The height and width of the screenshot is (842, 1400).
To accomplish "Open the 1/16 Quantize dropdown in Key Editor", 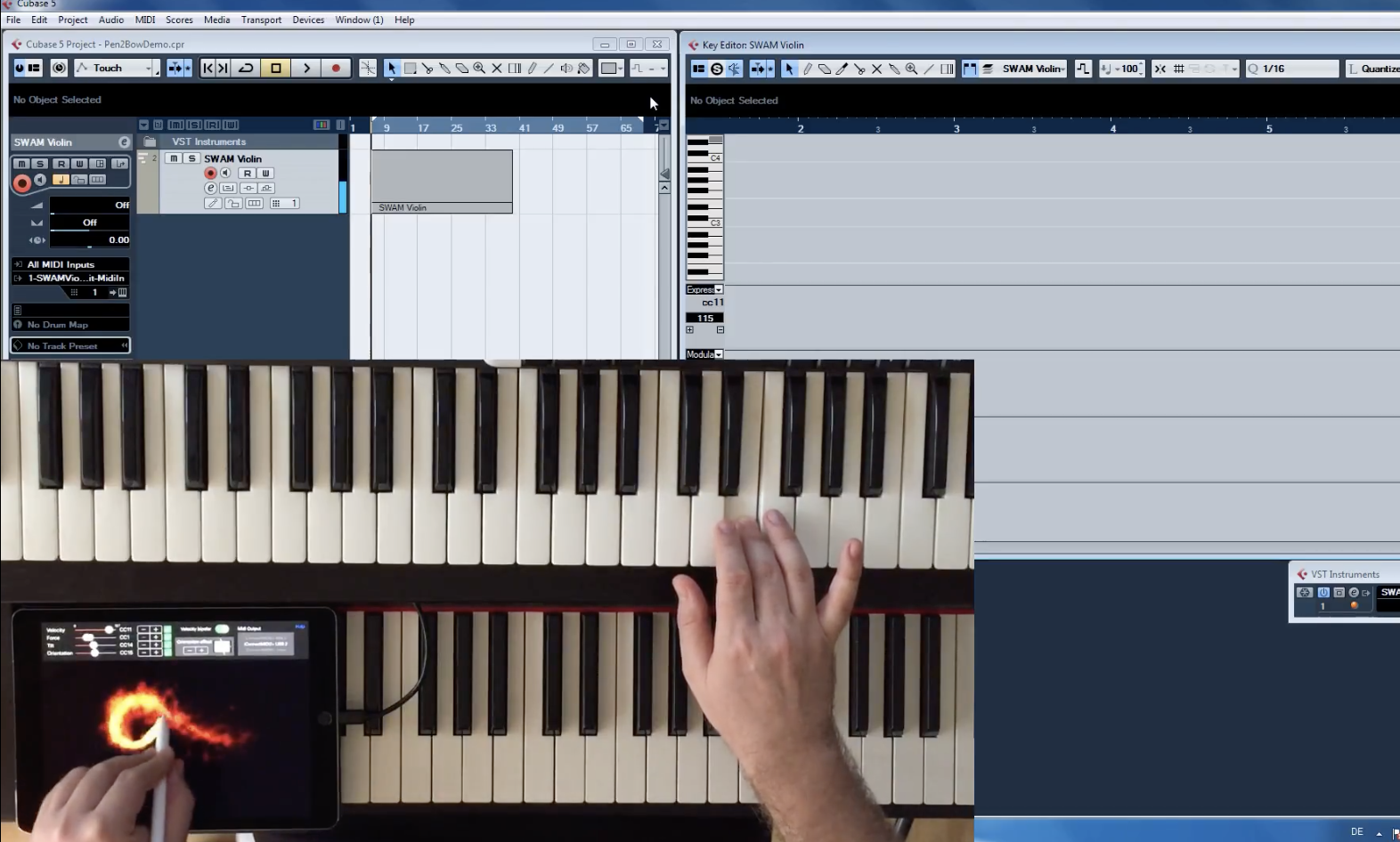I will coord(1291,69).
